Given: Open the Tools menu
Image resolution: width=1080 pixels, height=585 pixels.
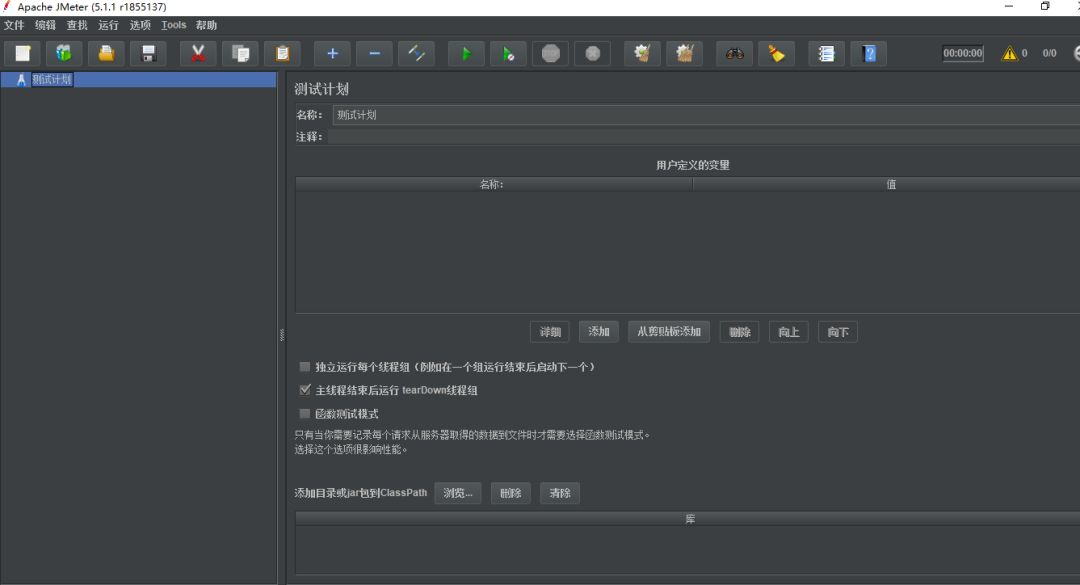Looking at the screenshot, I should (174, 25).
